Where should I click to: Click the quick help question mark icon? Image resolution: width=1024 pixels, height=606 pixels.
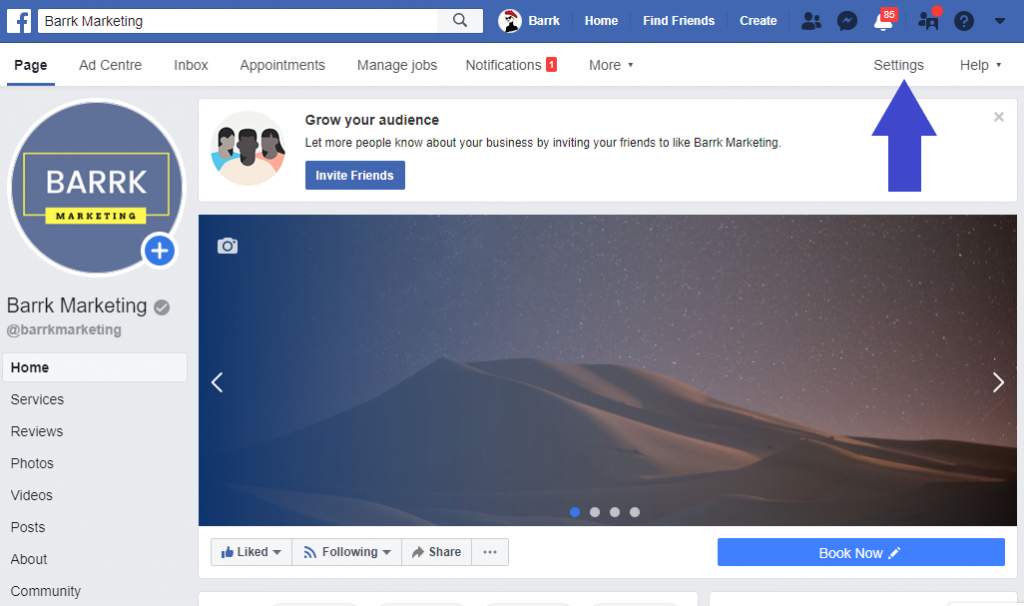click(964, 21)
